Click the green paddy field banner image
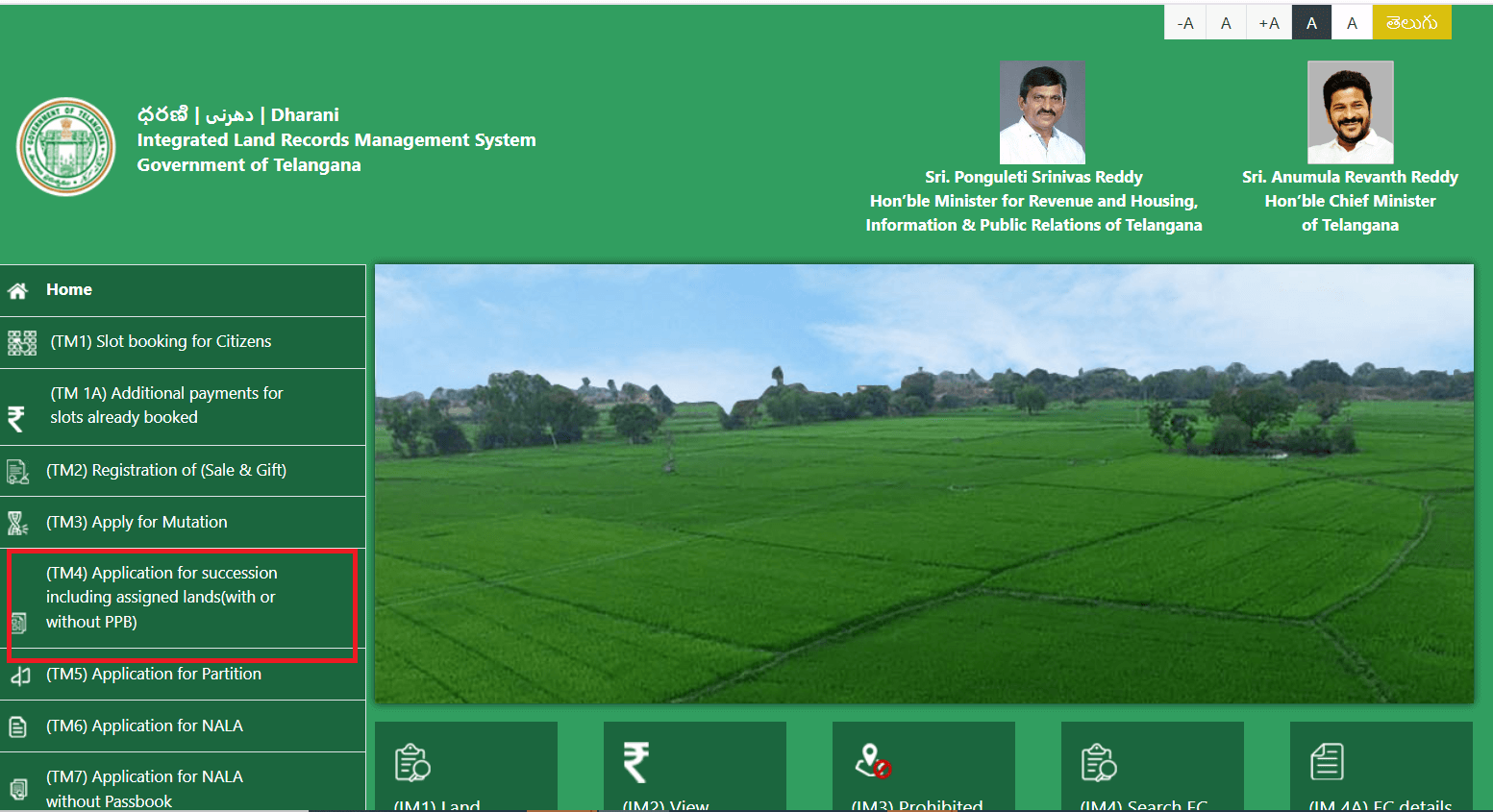Screen dimensions: 1493x812 (x=923, y=483)
